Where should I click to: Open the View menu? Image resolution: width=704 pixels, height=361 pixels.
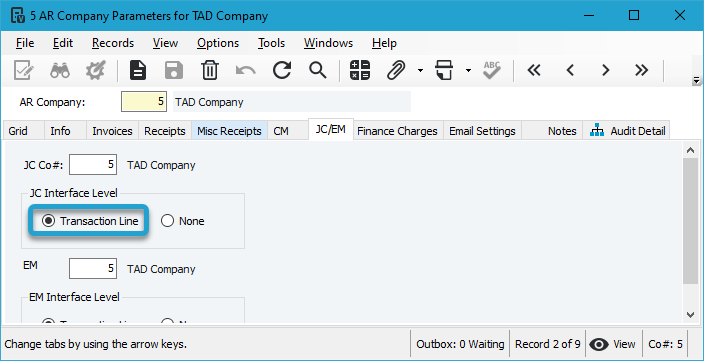(165, 43)
